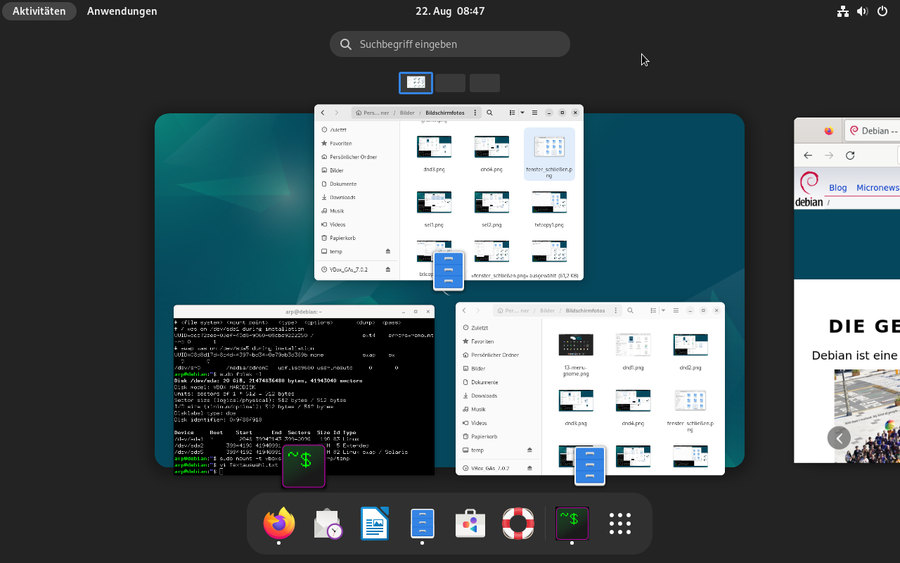Screen dimensions: 900x563
Task: Eject VBox_GAs 7.0.2 in bottom Files window
Action: [x=529, y=468]
